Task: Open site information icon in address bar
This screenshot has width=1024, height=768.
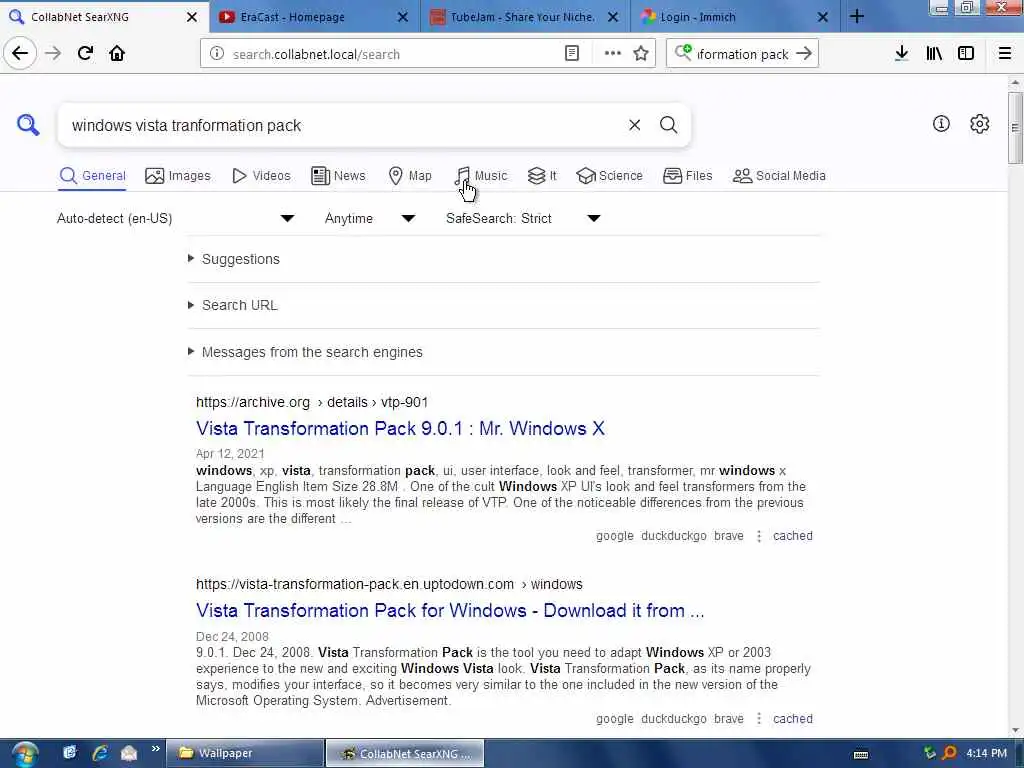Action: 217,54
